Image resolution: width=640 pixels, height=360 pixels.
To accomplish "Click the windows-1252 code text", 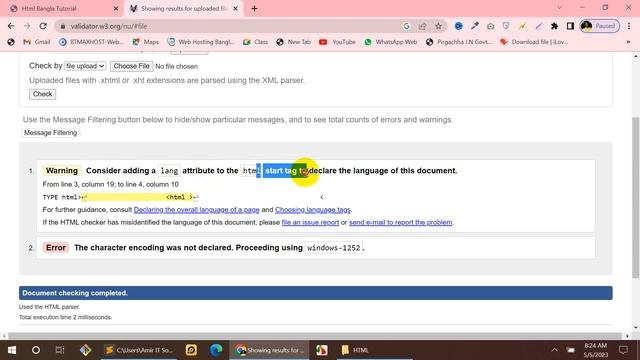I will pos(333,248).
